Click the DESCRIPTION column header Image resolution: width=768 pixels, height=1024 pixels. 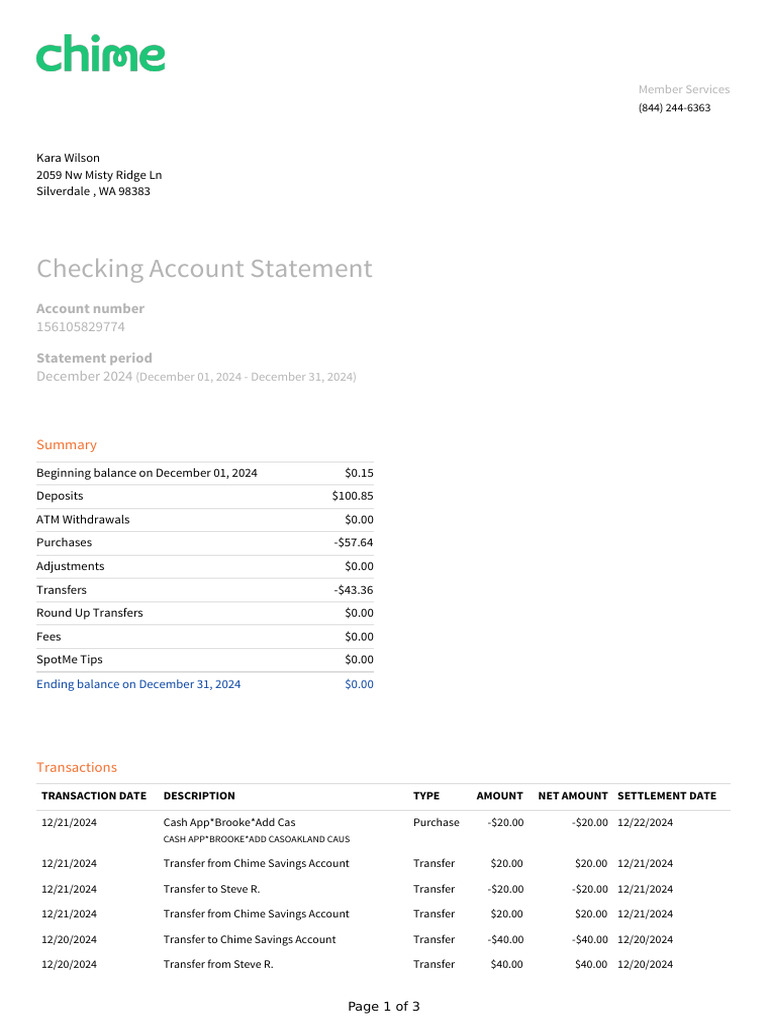coord(199,796)
